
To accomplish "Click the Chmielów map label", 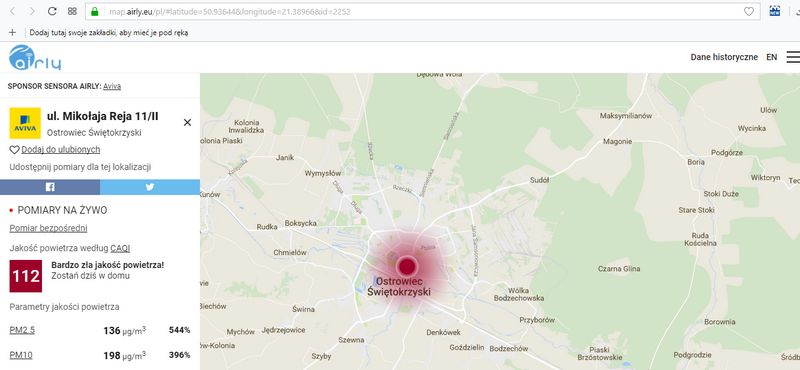I will click(x=290, y=252).
